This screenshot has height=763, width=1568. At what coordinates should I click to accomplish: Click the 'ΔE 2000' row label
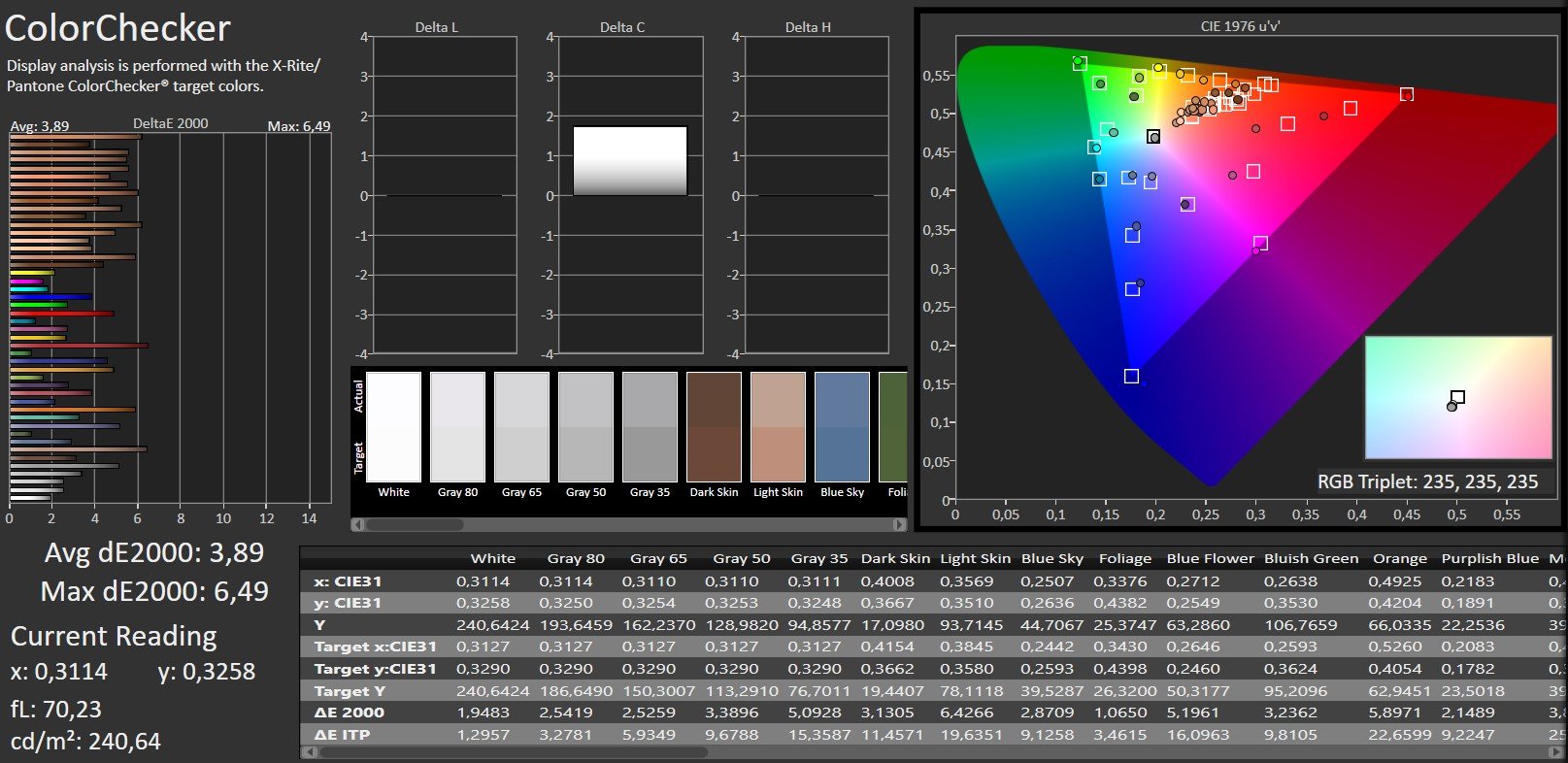point(349,713)
